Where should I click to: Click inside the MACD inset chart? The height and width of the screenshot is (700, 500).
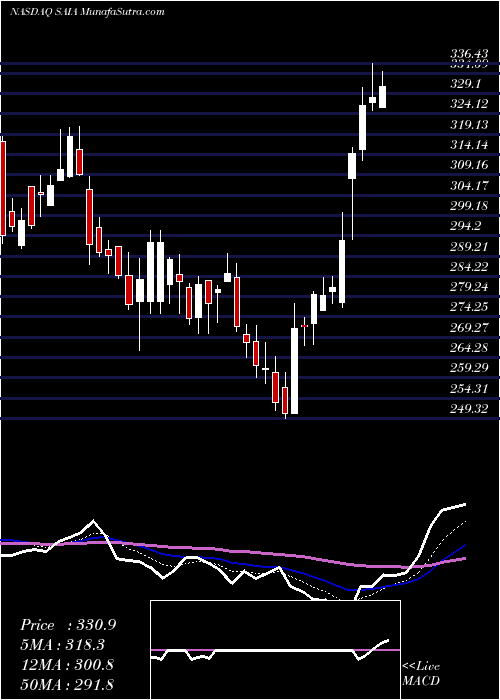tap(275, 650)
